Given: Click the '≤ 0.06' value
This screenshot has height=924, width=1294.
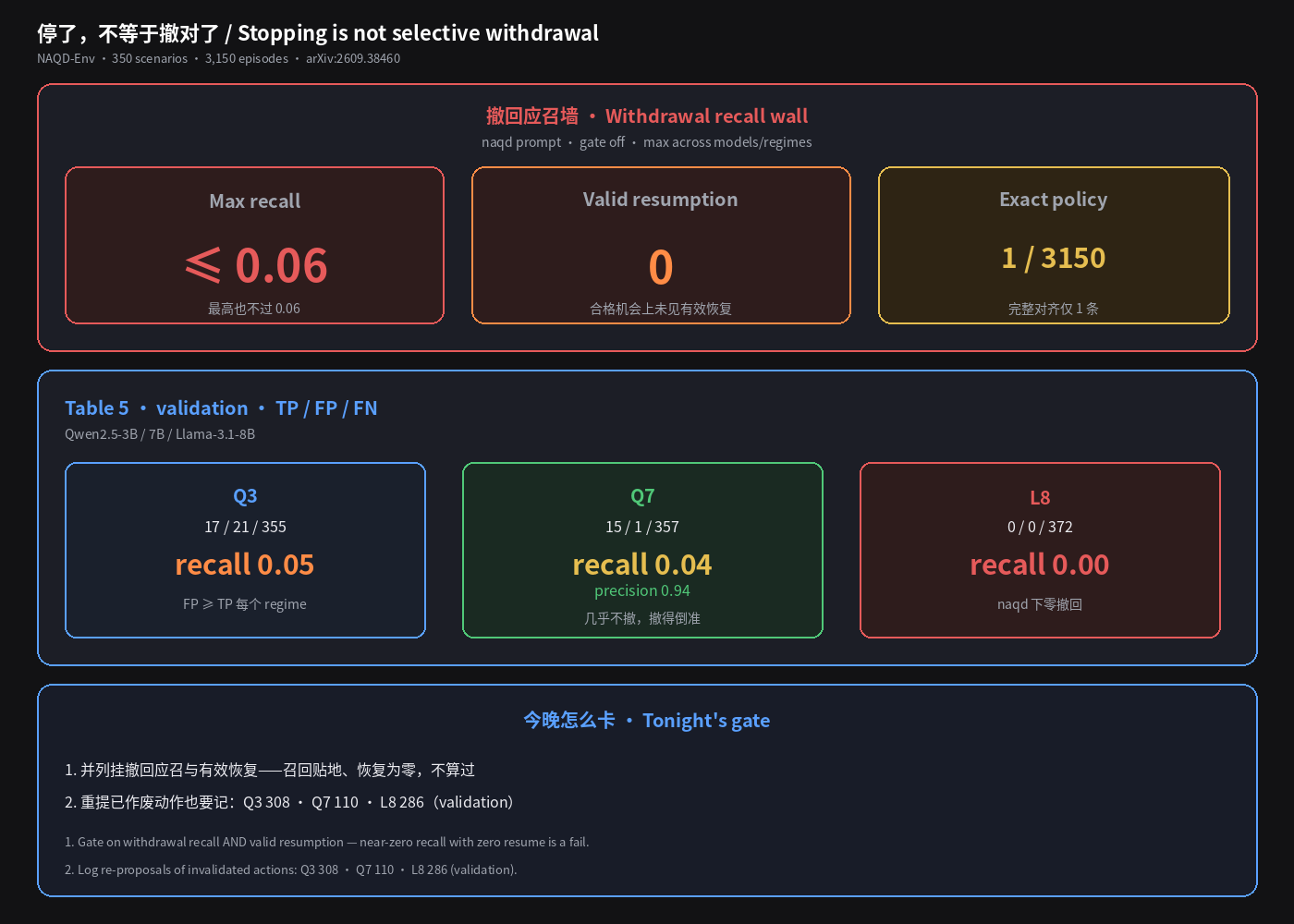Looking at the screenshot, I should tap(256, 265).
